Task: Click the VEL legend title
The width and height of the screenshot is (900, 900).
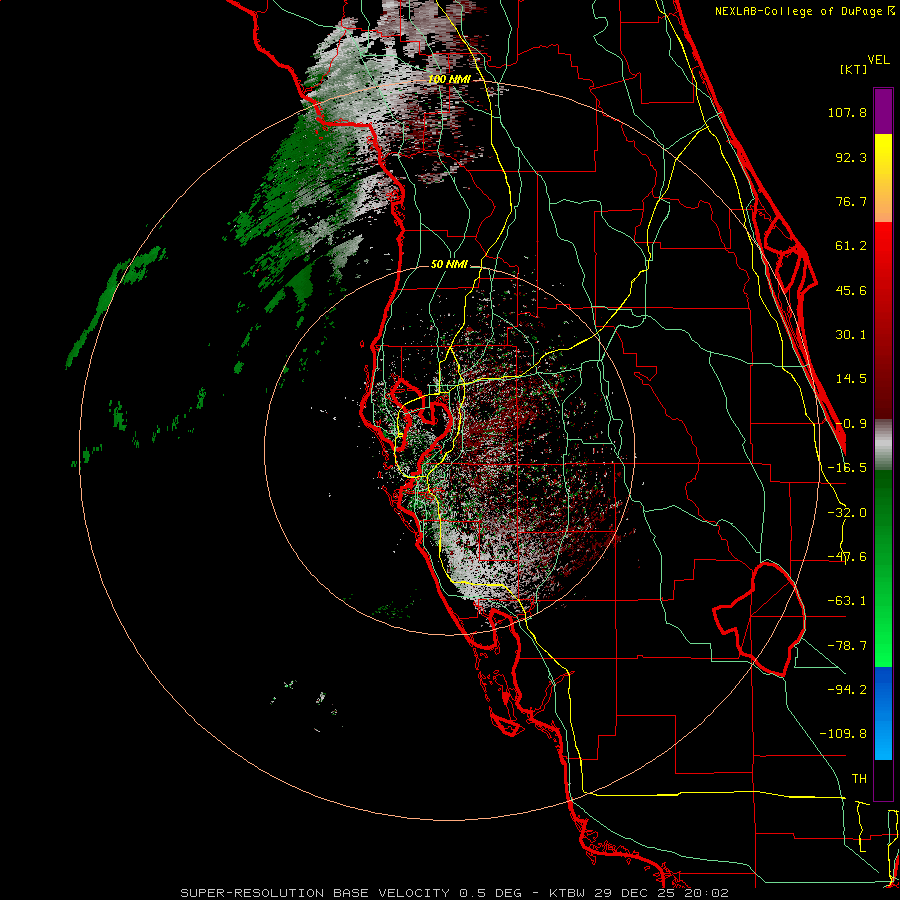Action: coord(878,60)
